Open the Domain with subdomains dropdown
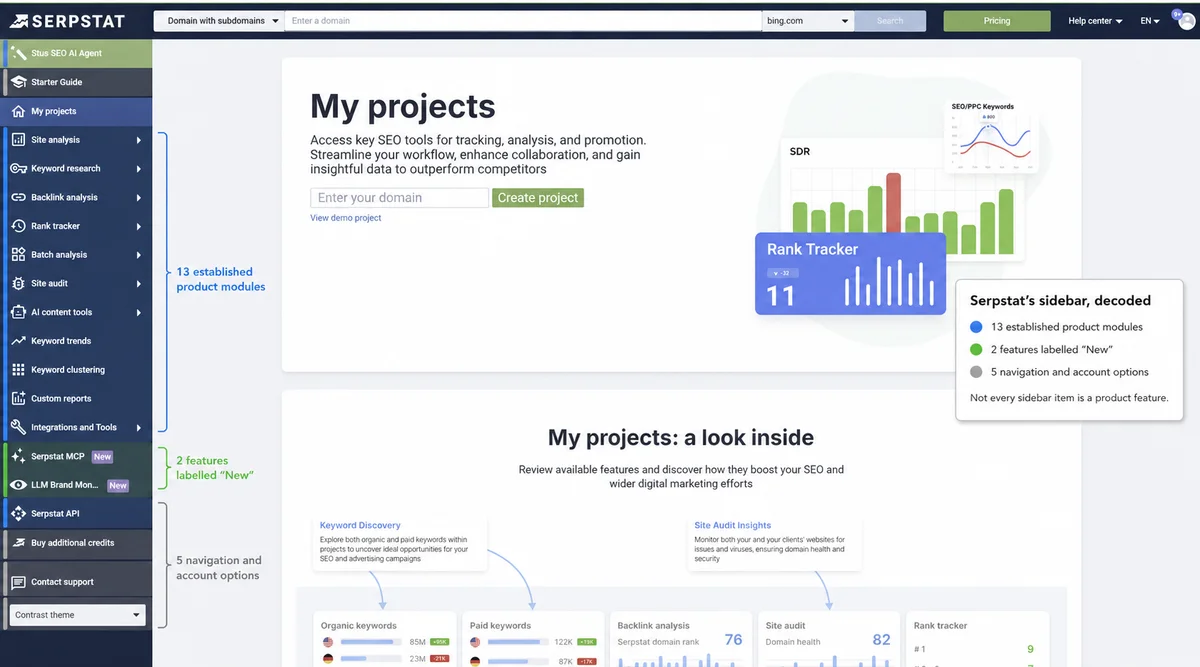Viewport: 1200px width, 667px height. click(219, 21)
